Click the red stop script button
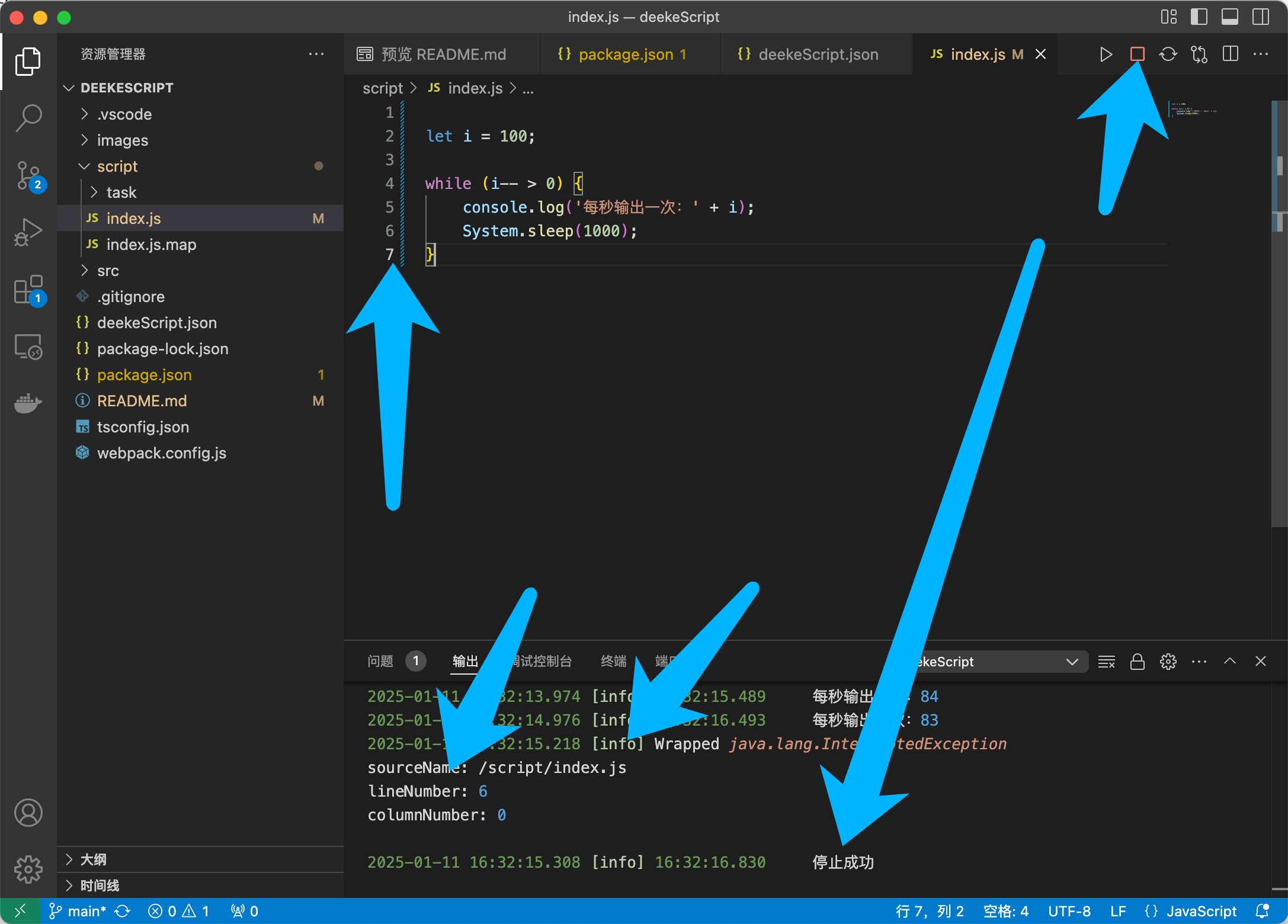This screenshot has width=1288, height=924. point(1136,54)
